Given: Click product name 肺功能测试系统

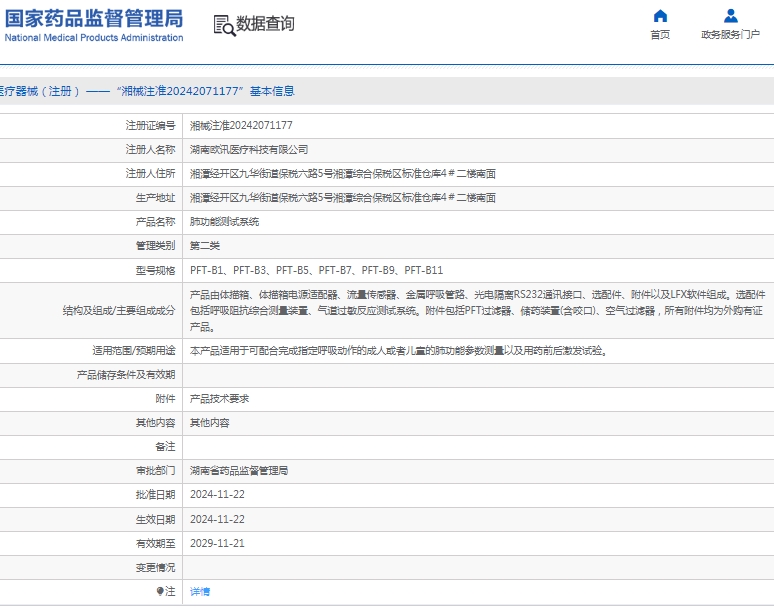Looking at the screenshot, I should [224, 222].
